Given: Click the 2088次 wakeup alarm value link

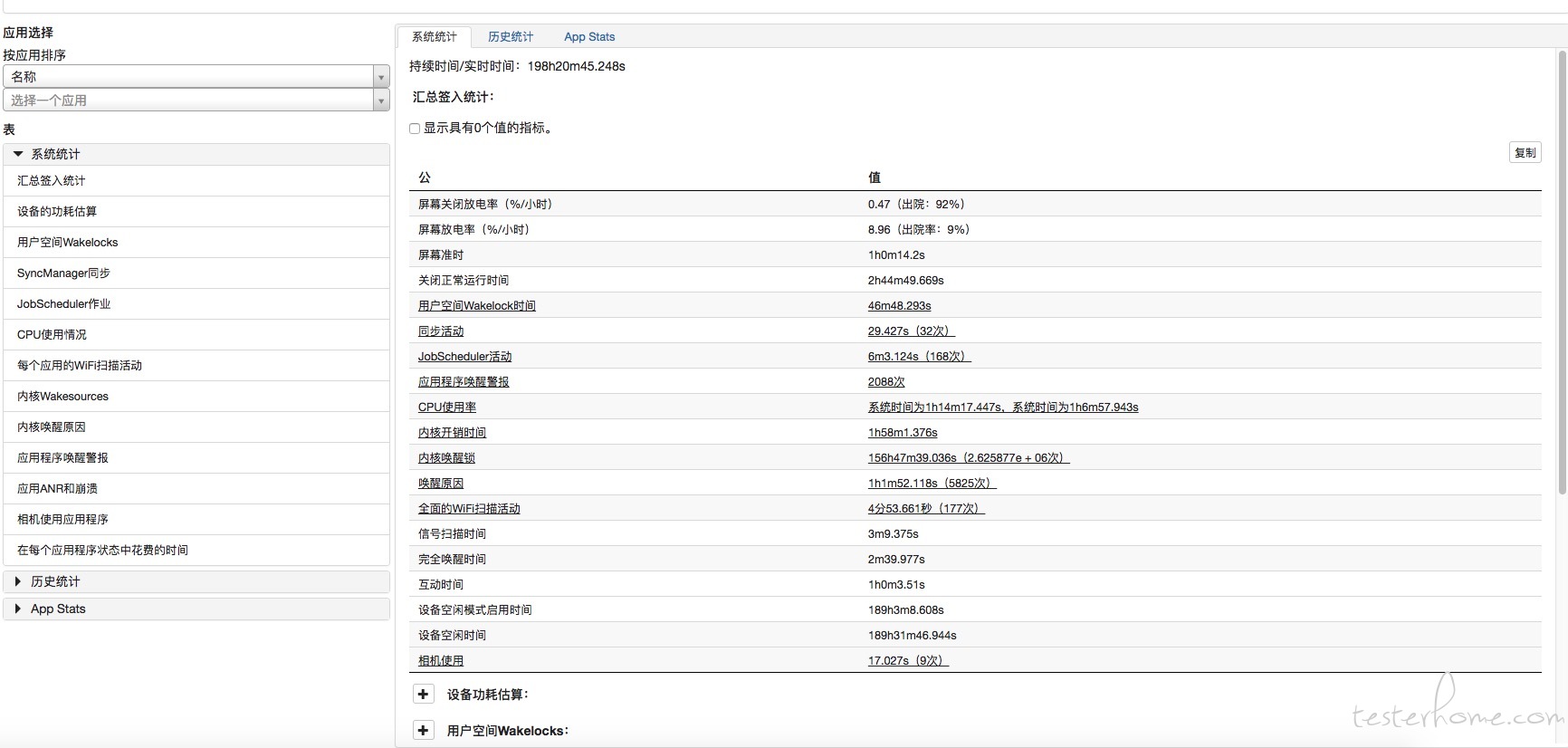Looking at the screenshot, I should point(885,382).
